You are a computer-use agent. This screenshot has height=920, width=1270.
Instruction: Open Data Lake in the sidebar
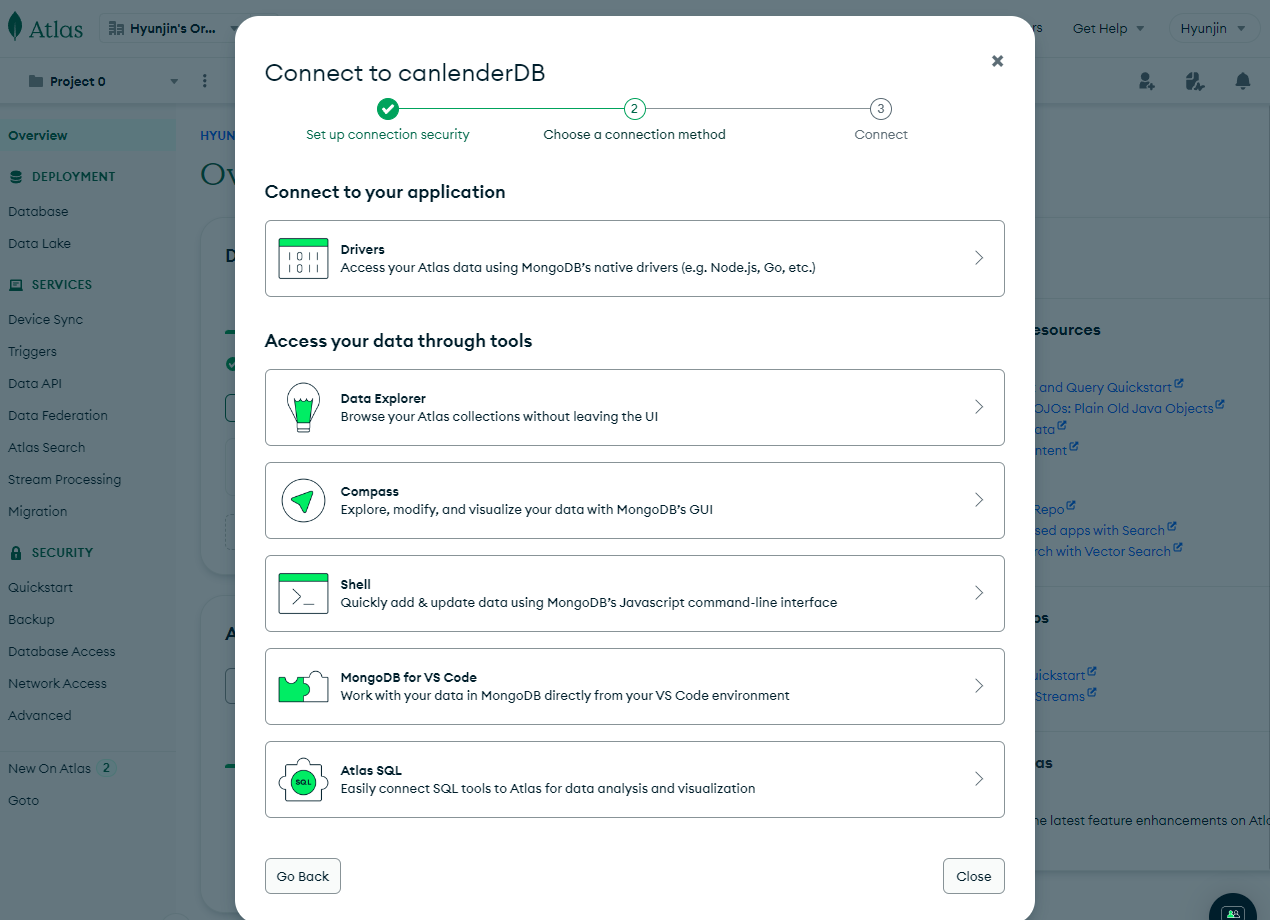(39, 243)
